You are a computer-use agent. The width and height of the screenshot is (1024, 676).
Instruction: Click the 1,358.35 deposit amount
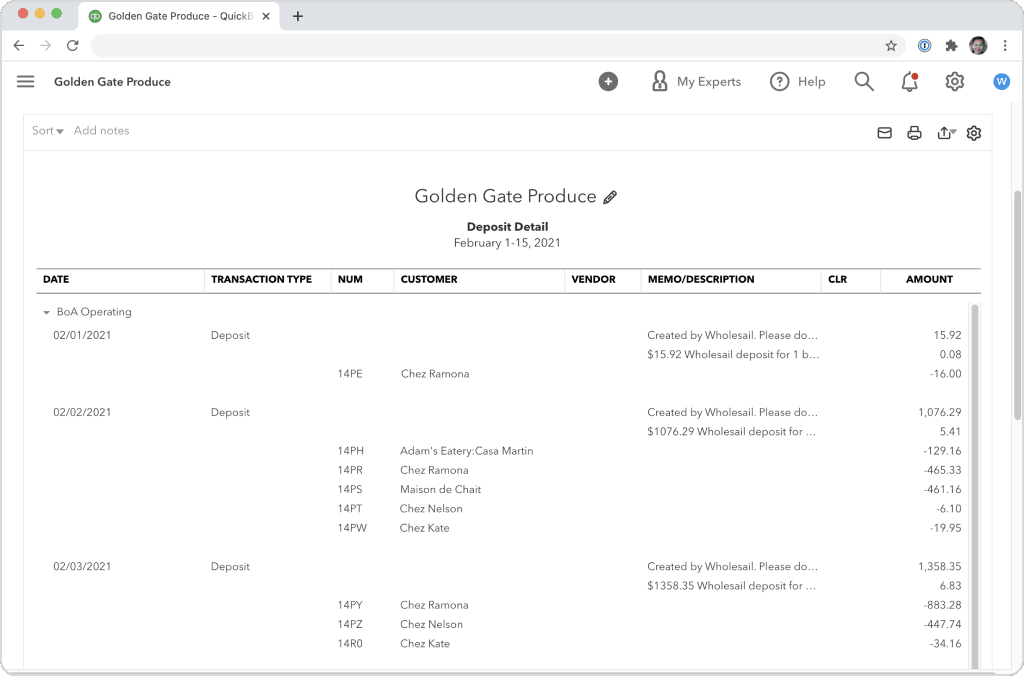939,567
